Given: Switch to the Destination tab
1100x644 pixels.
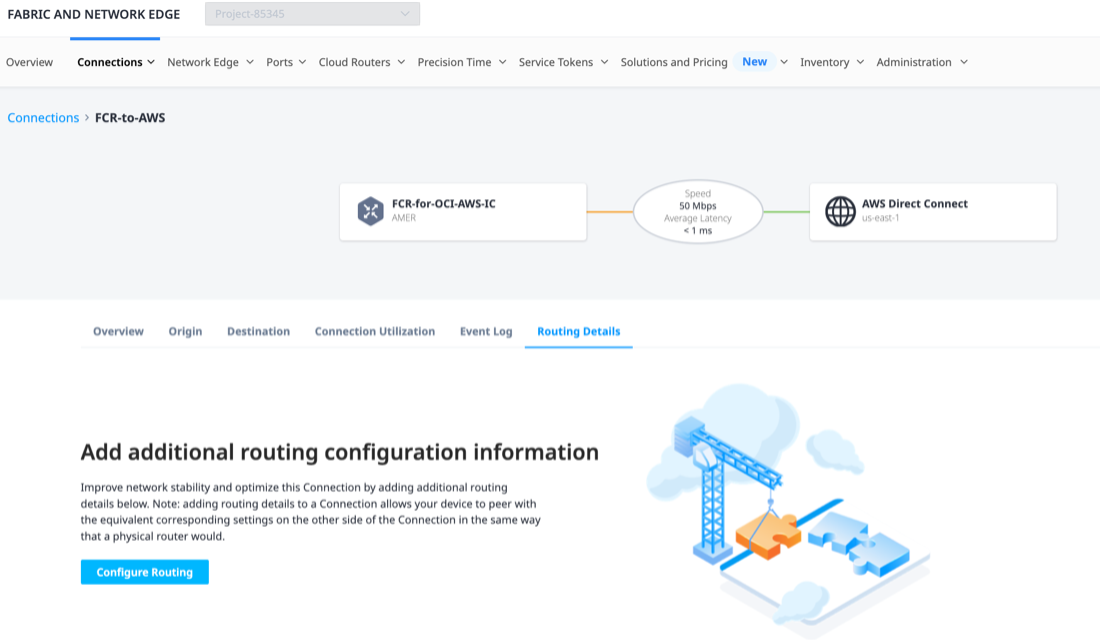Looking at the screenshot, I should (258, 331).
